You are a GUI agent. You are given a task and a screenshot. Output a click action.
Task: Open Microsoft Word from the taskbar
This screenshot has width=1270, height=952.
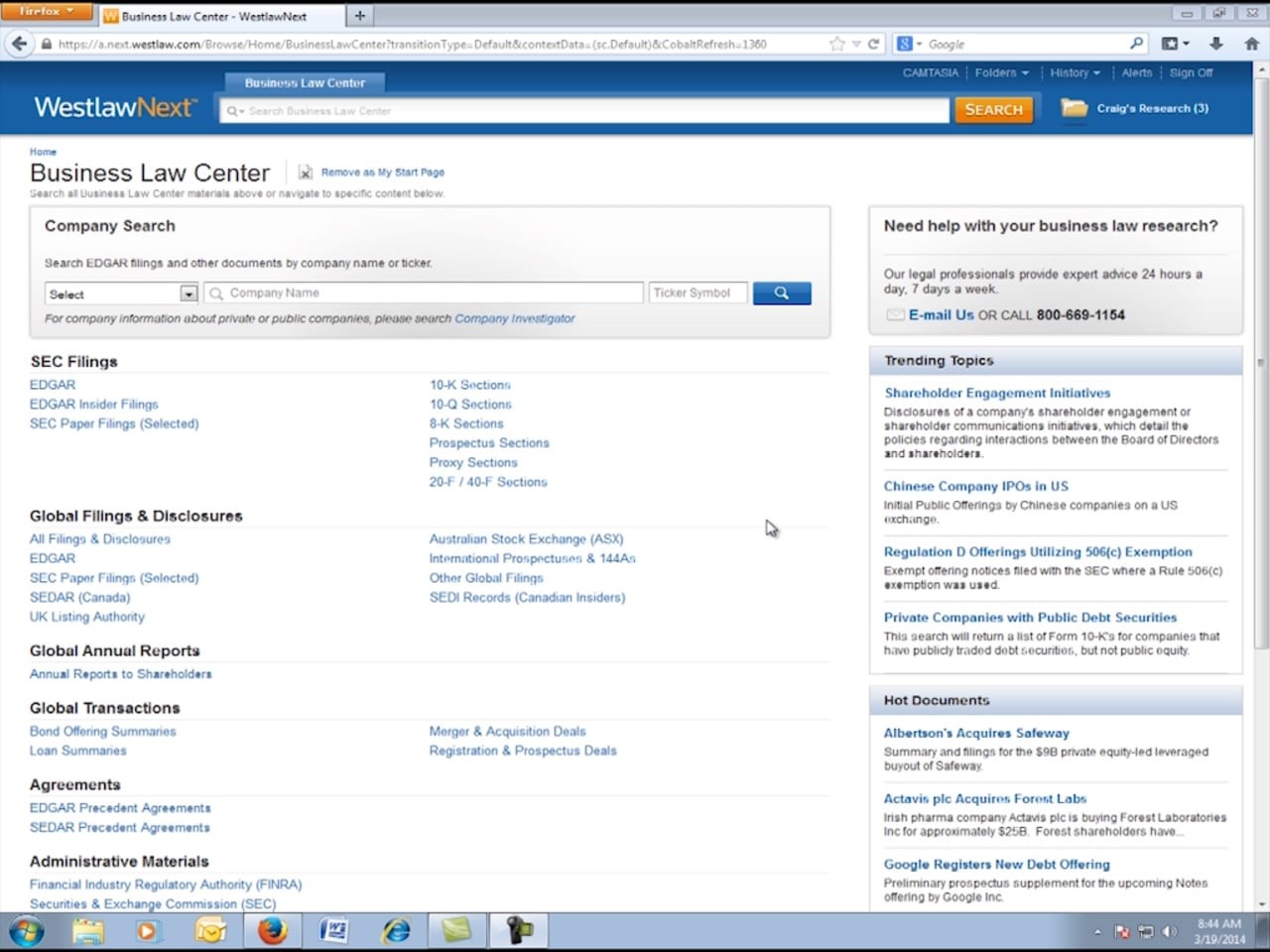pyautogui.click(x=334, y=930)
